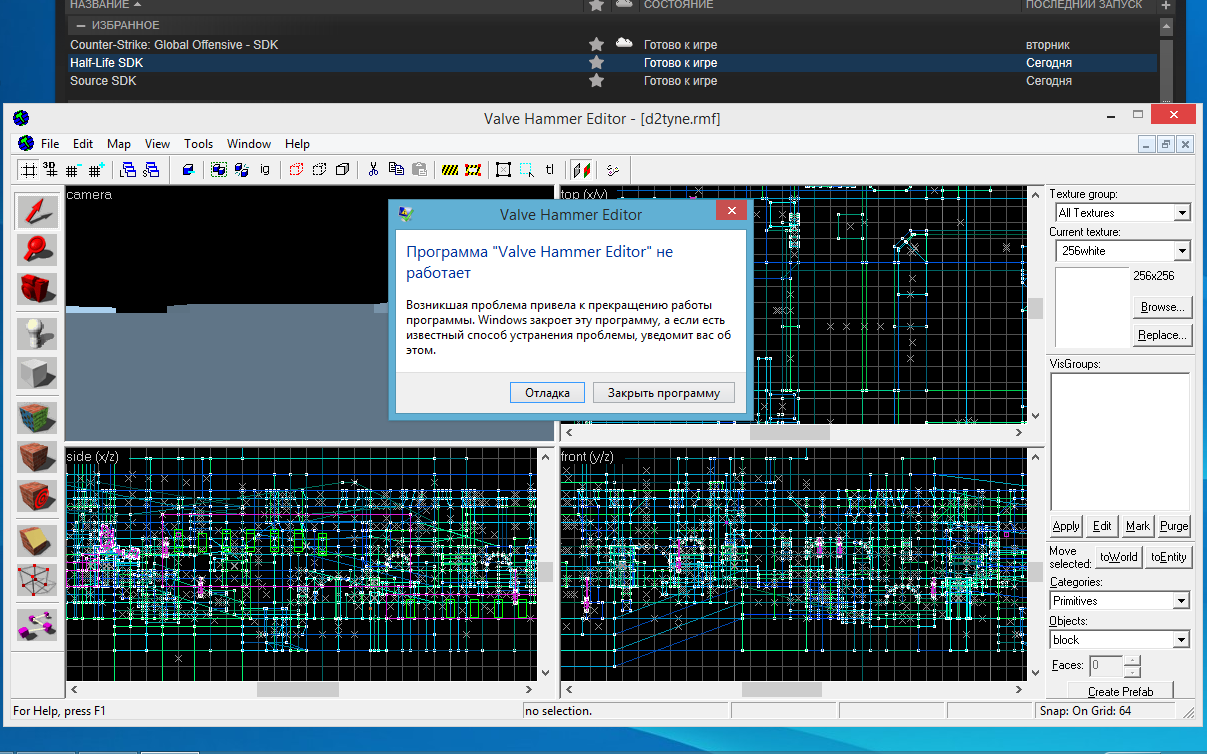
Task: Expand the Objects block dropdown
Action: pos(1182,640)
